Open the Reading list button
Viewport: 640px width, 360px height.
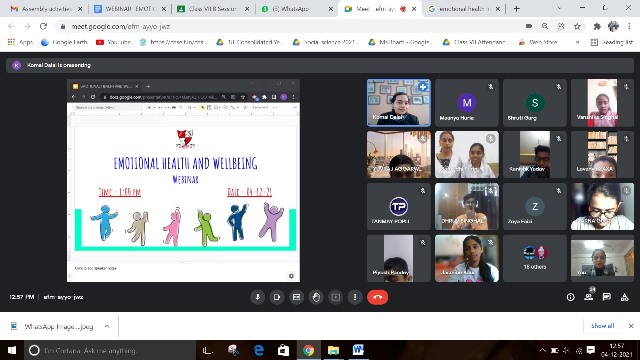tap(611, 42)
